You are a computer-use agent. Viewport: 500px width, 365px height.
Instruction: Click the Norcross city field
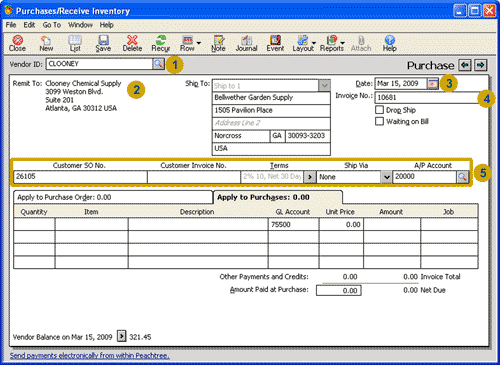(x=241, y=136)
